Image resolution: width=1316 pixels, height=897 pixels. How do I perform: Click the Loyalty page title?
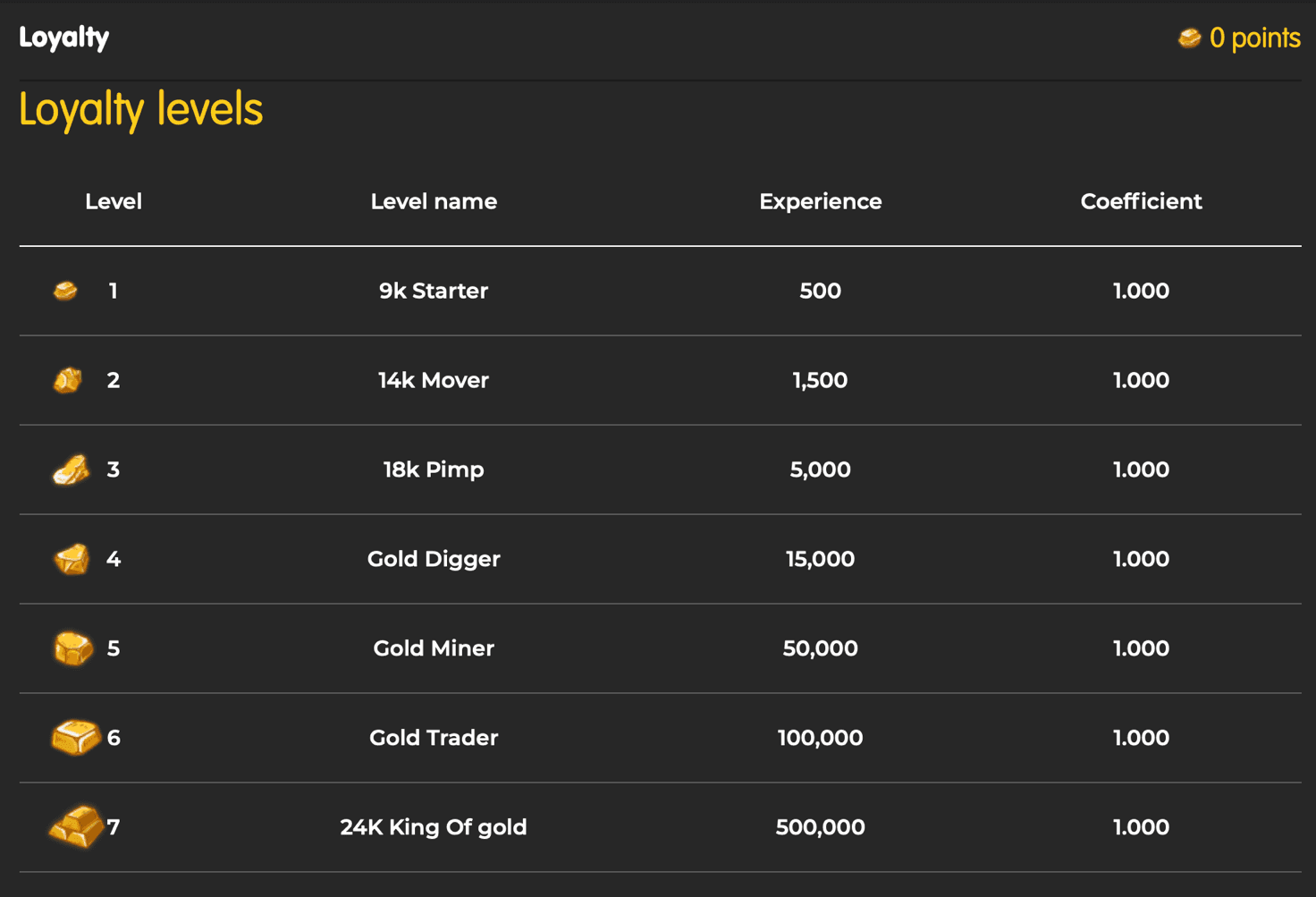(x=64, y=38)
